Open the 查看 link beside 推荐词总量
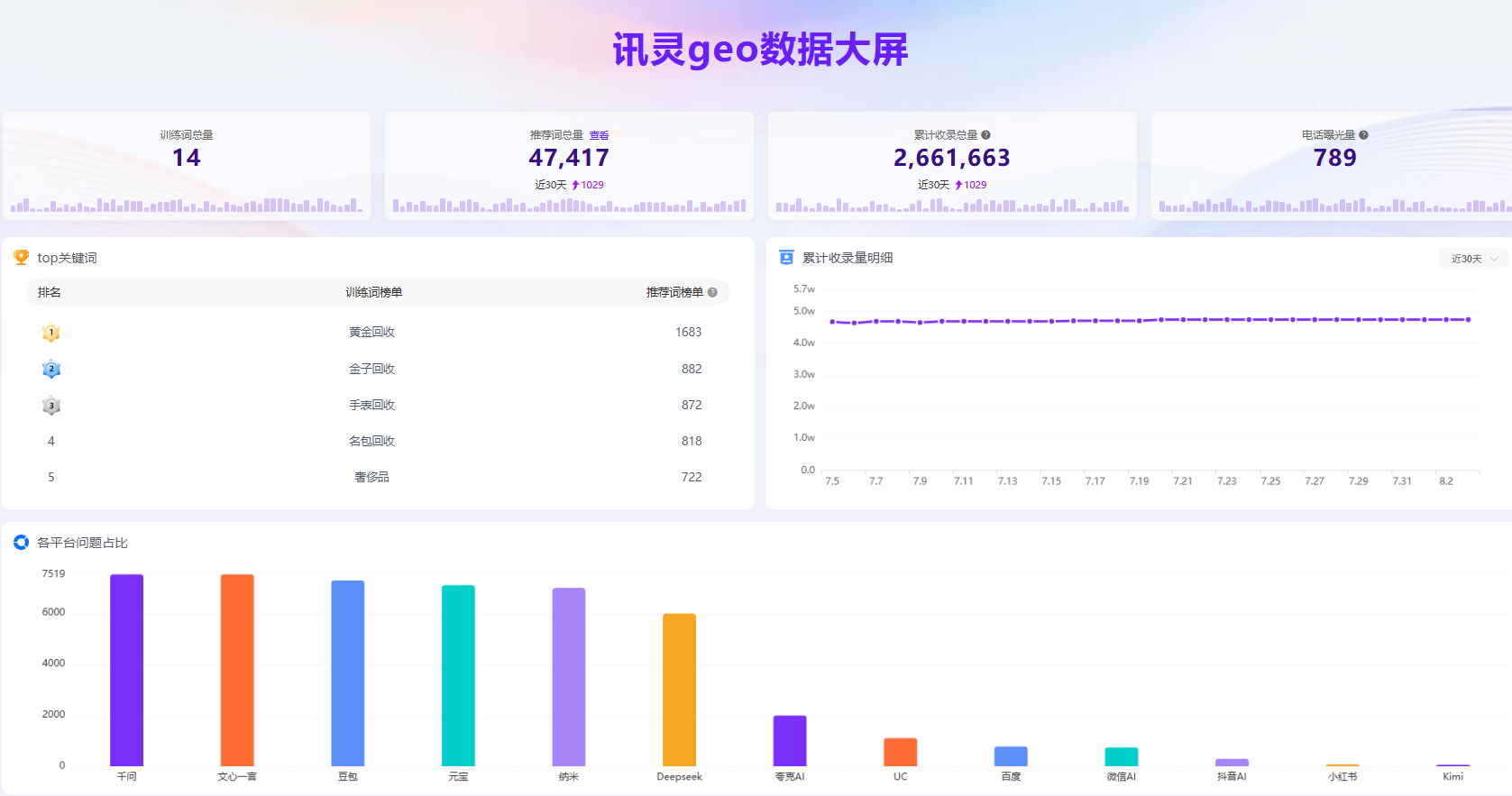Screen dimensions: 1512x796 (x=599, y=135)
